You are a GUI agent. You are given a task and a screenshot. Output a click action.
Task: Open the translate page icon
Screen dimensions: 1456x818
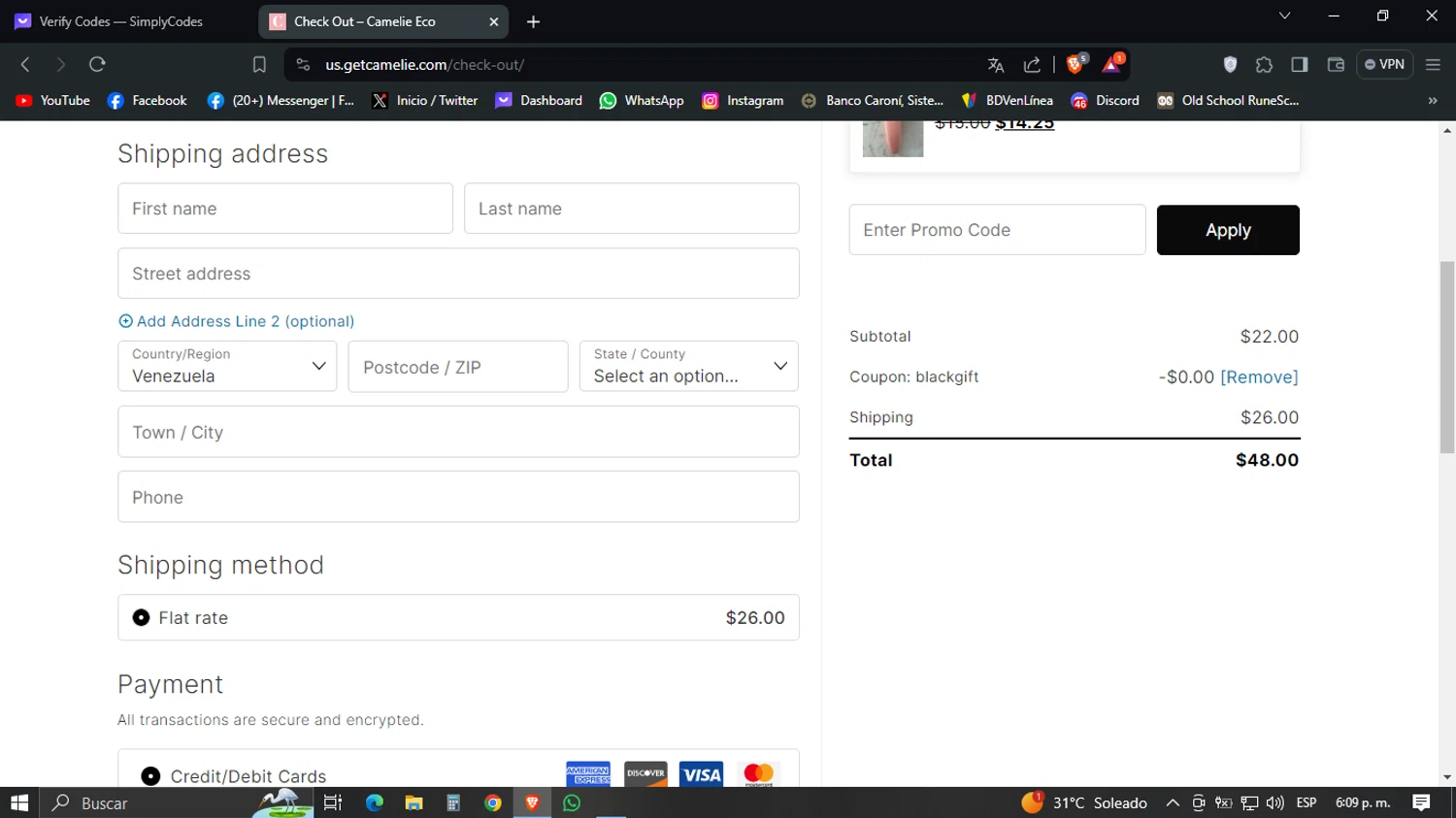[x=996, y=65]
